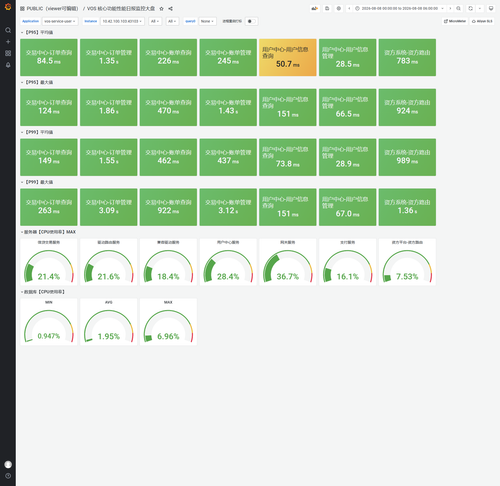Click the grid icon before PUBLIC breadcrumb
Viewport: 500px width, 486px height.
pos(22,9)
